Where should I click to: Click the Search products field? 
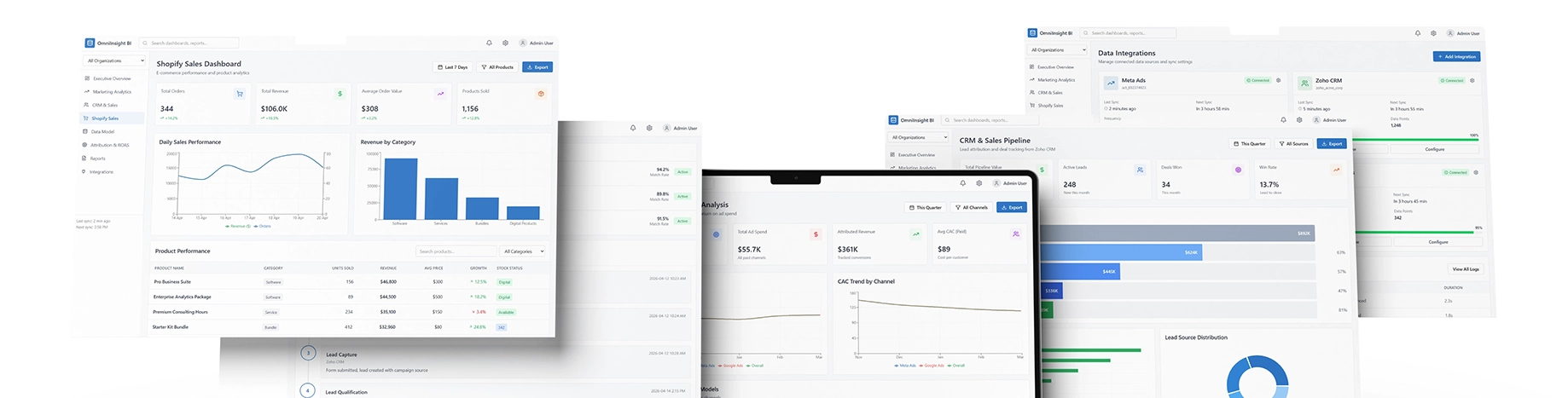click(x=456, y=251)
